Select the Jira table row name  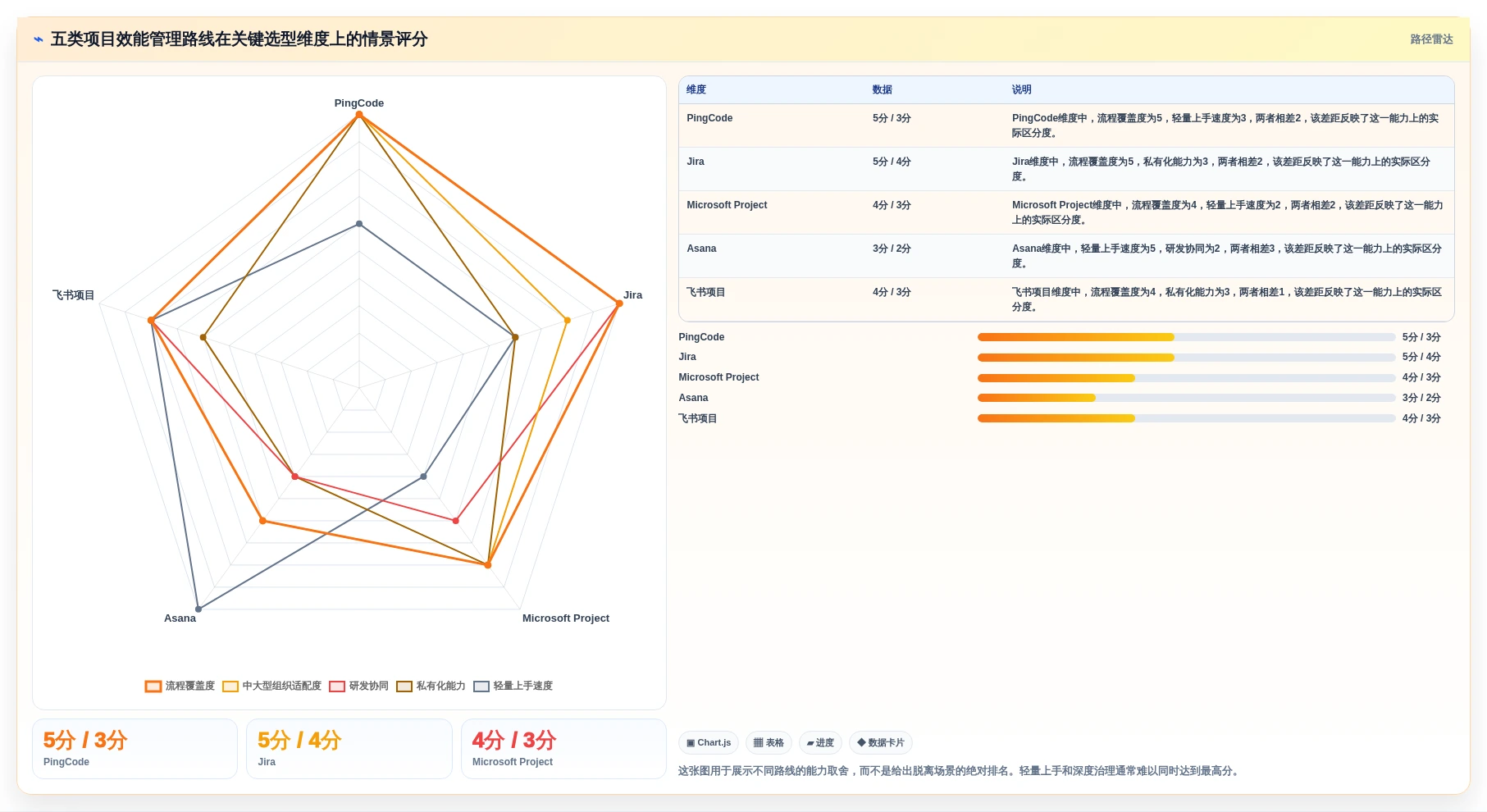point(696,162)
